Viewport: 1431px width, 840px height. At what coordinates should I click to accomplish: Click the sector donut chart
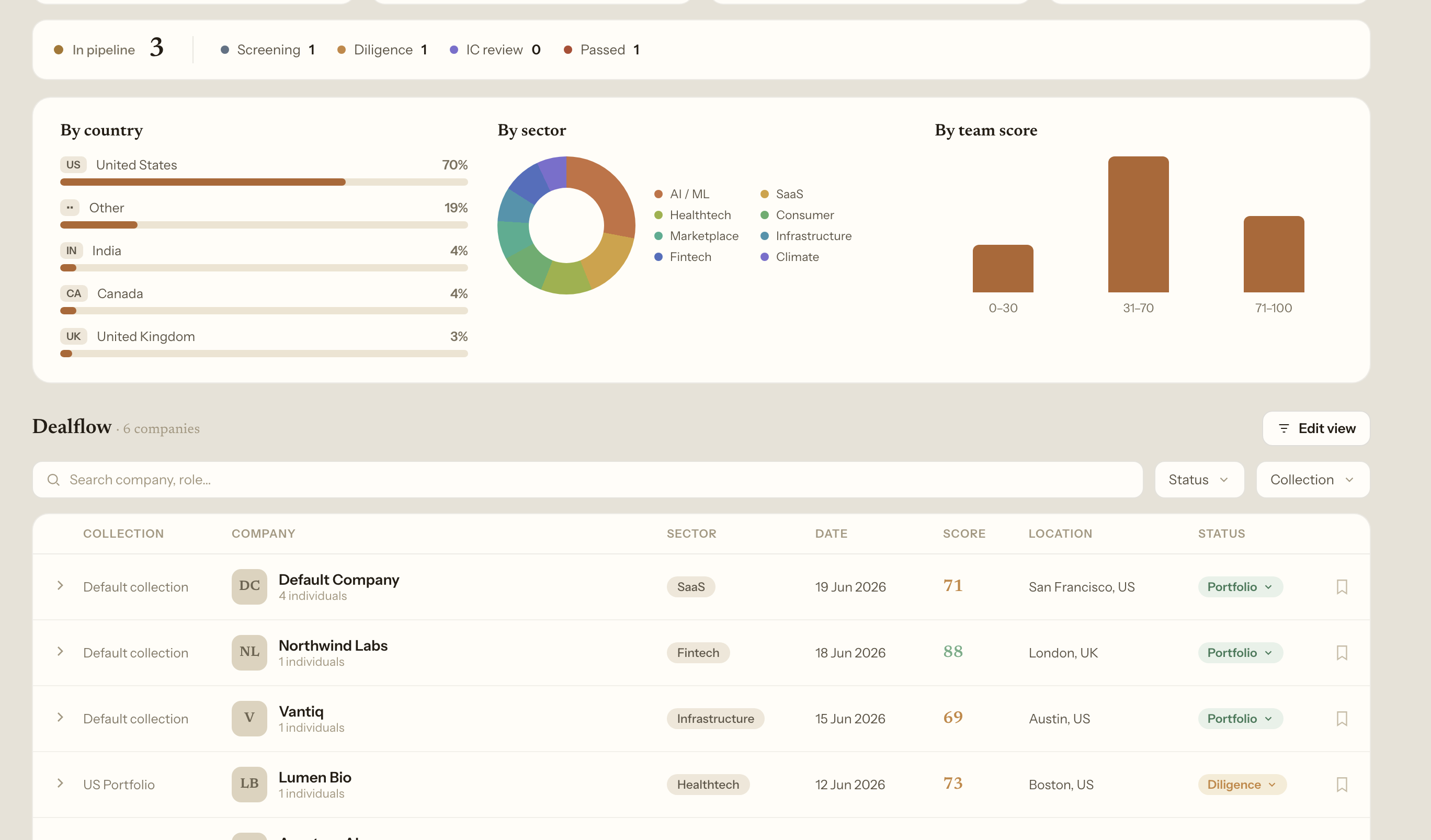[x=566, y=225]
